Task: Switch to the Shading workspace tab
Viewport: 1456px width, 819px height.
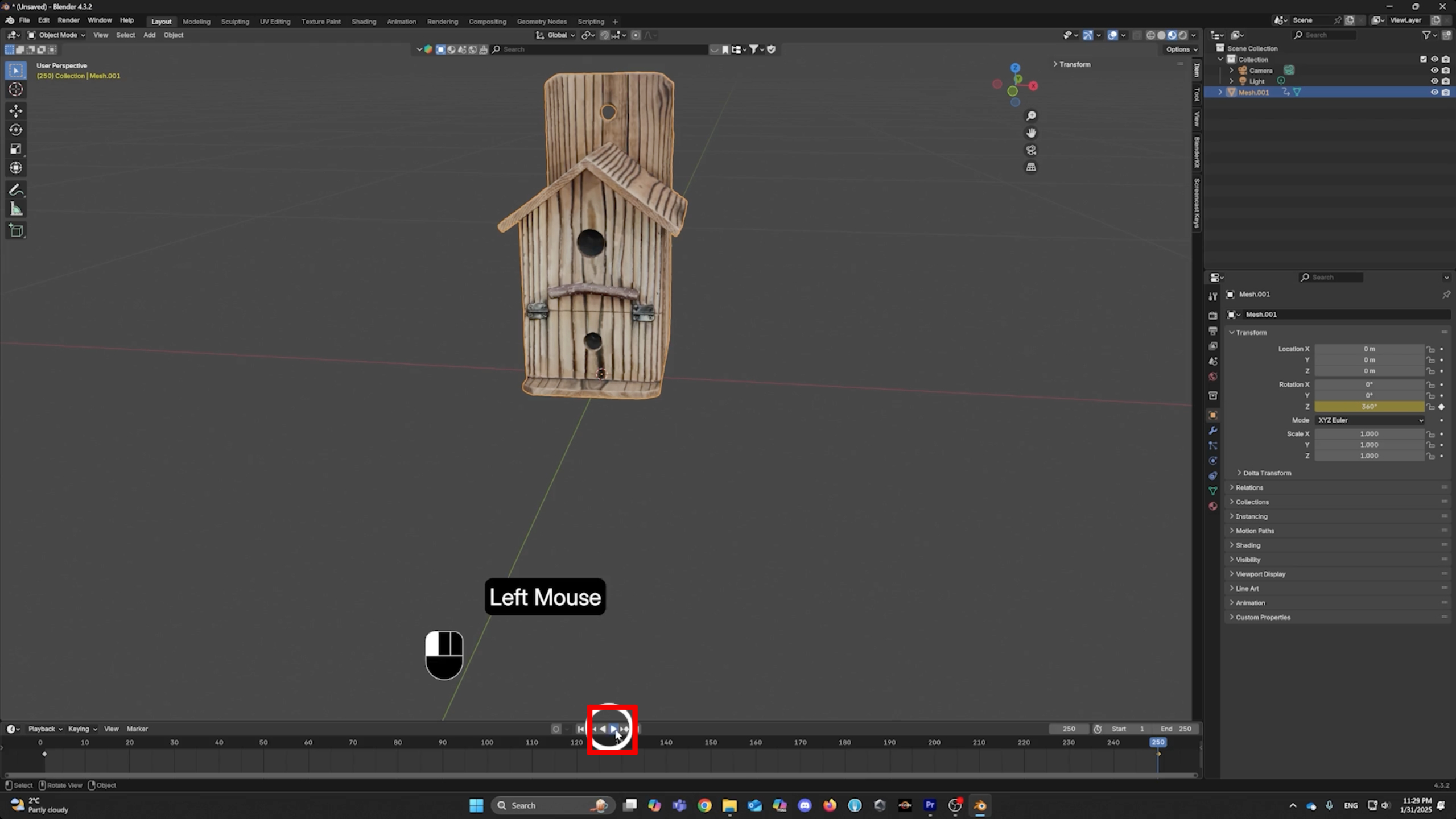Action: (x=364, y=21)
